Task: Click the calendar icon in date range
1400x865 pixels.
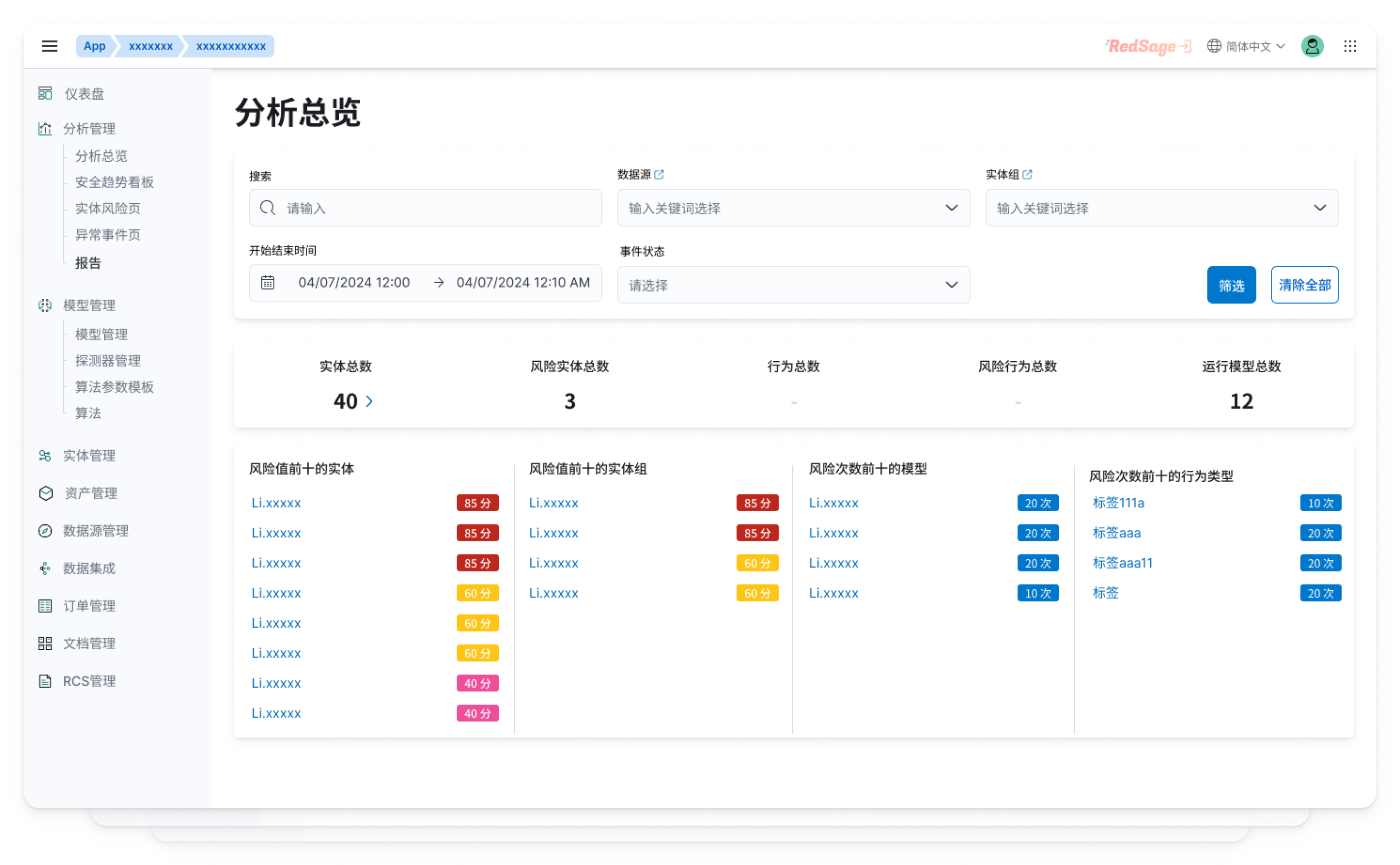Action: click(x=268, y=283)
